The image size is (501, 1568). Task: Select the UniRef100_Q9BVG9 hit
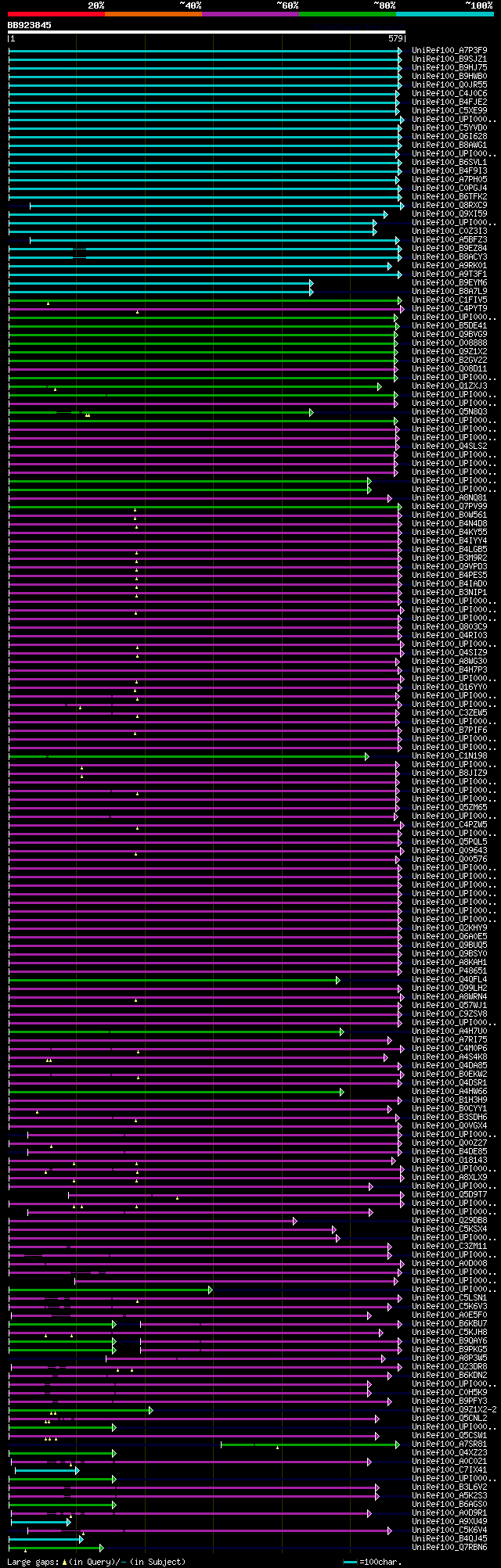449,334
